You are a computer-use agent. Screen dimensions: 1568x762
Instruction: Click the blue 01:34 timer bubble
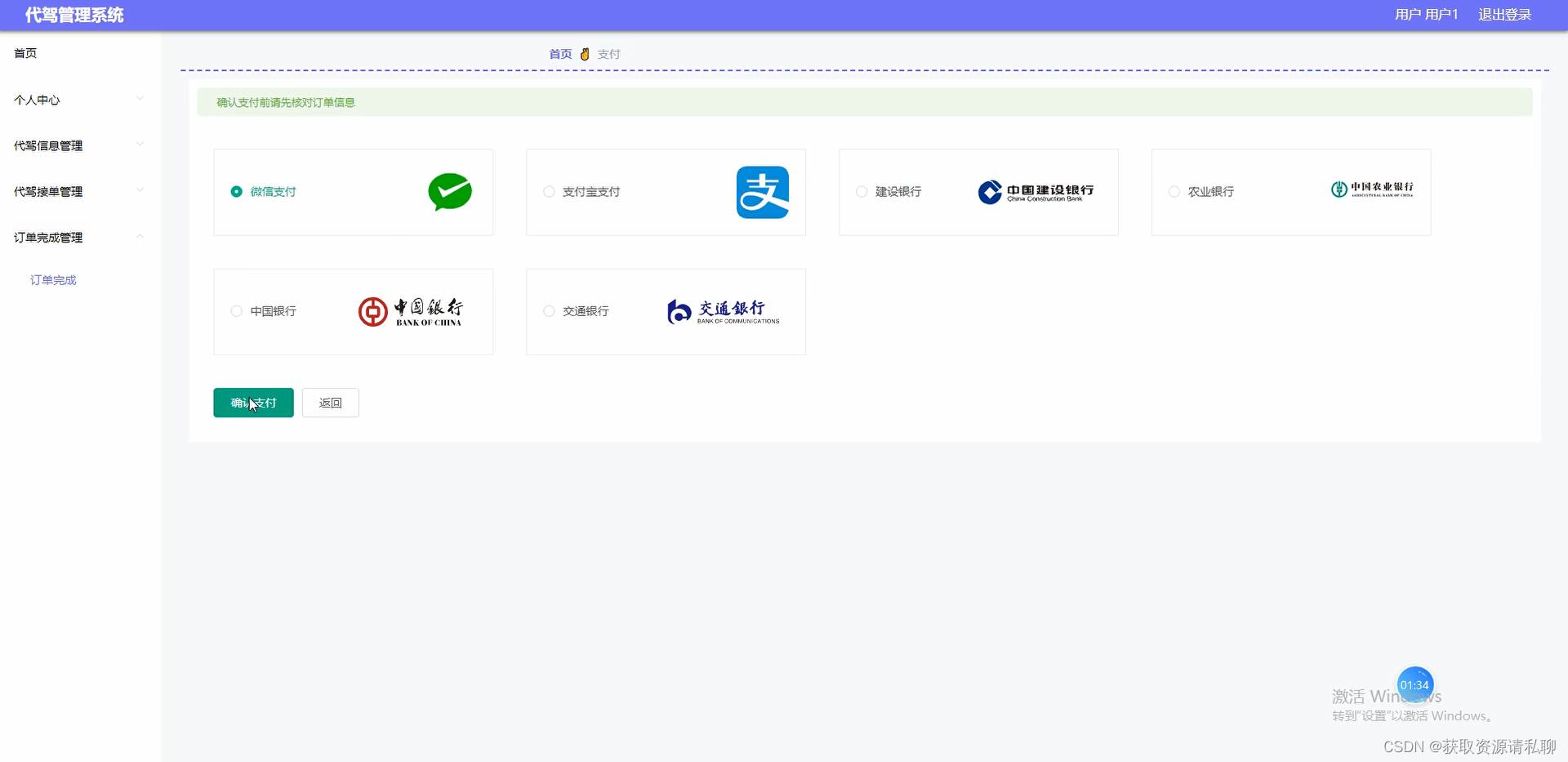click(1415, 684)
